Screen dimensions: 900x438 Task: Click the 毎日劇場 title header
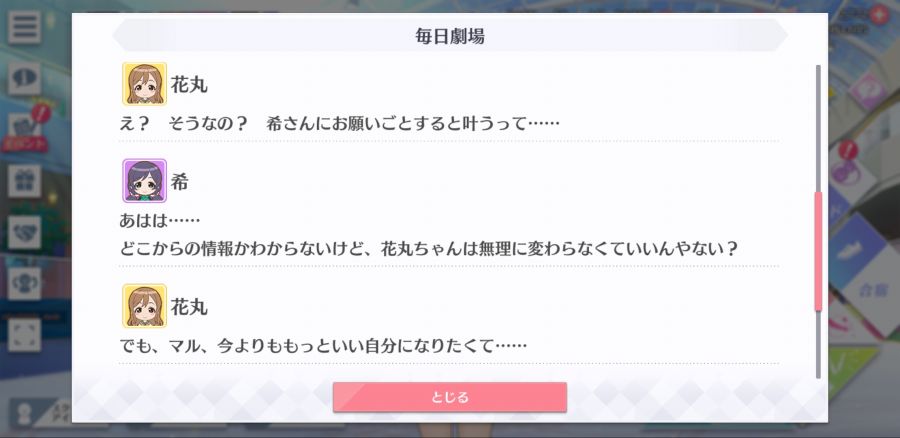click(450, 36)
